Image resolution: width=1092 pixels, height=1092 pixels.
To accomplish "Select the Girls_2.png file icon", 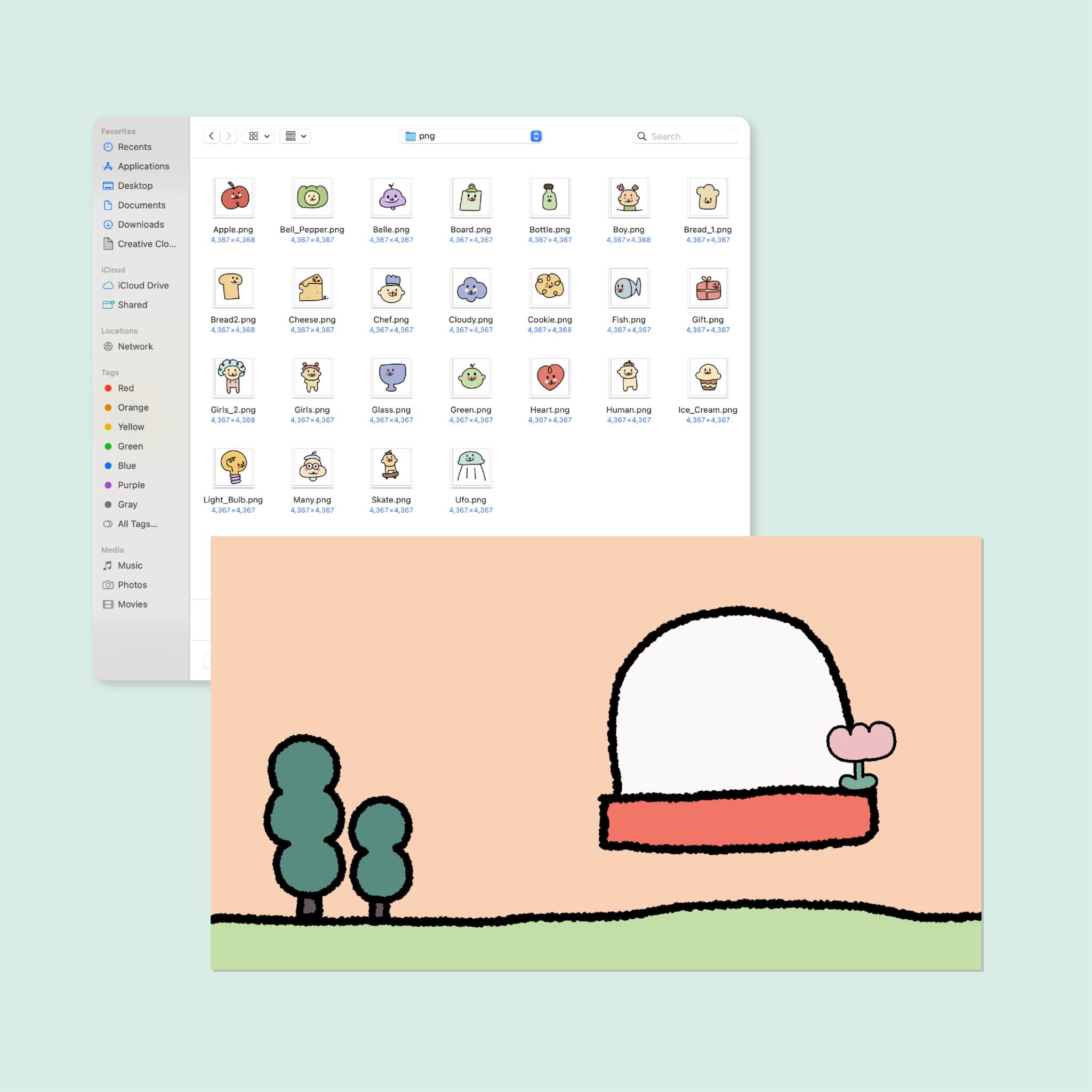I will coord(234,378).
